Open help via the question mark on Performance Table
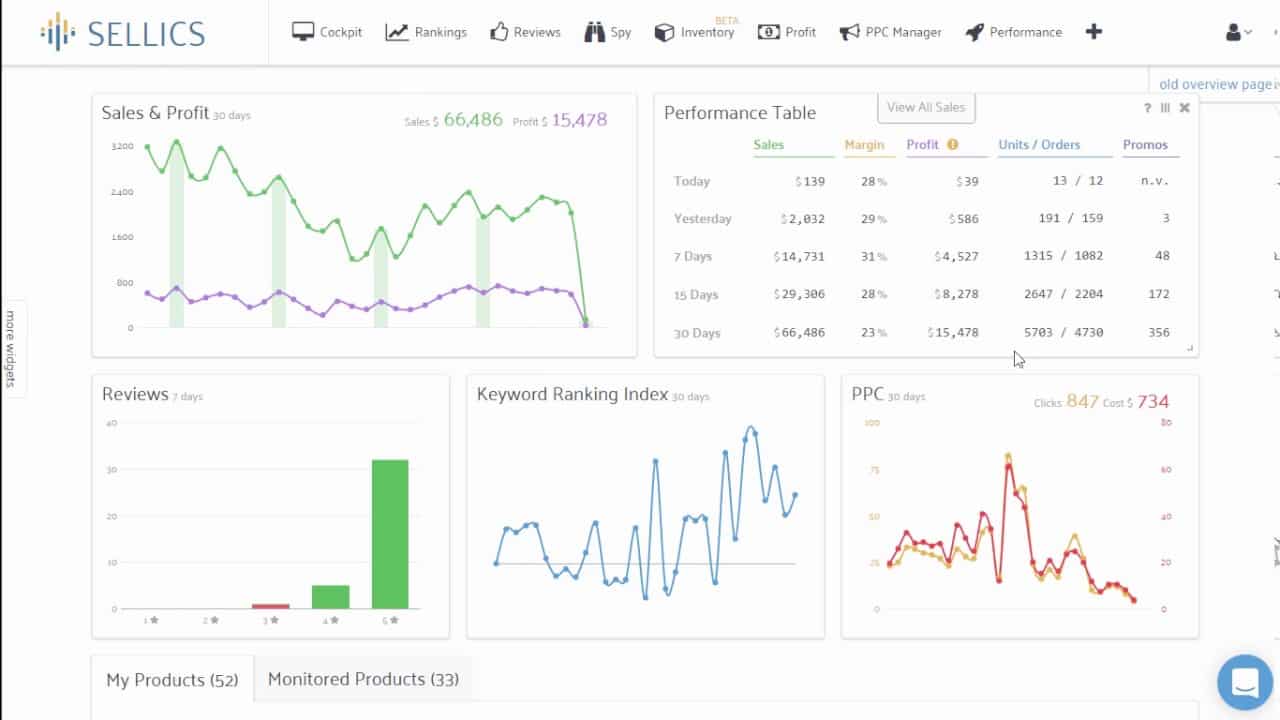Image resolution: width=1280 pixels, height=720 pixels. pyautogui.click(x=1147, y=107)
